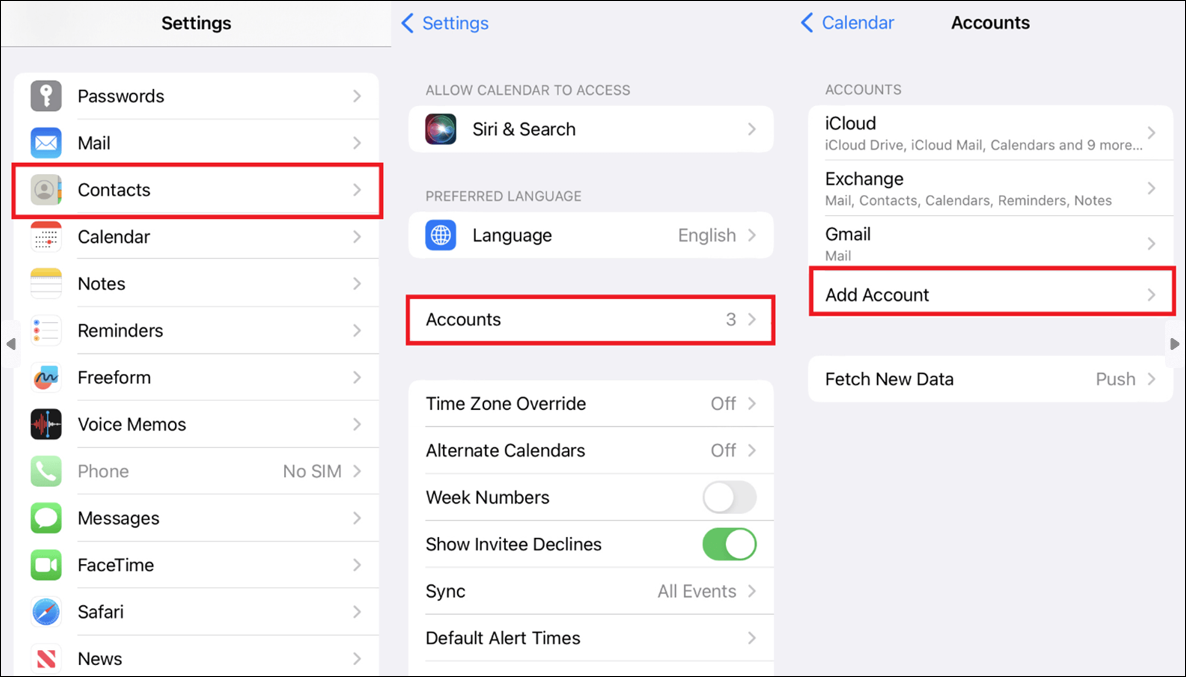1186x677 pixels.
Task: Tap the Mail envelope icon
Action: (47, 142)
